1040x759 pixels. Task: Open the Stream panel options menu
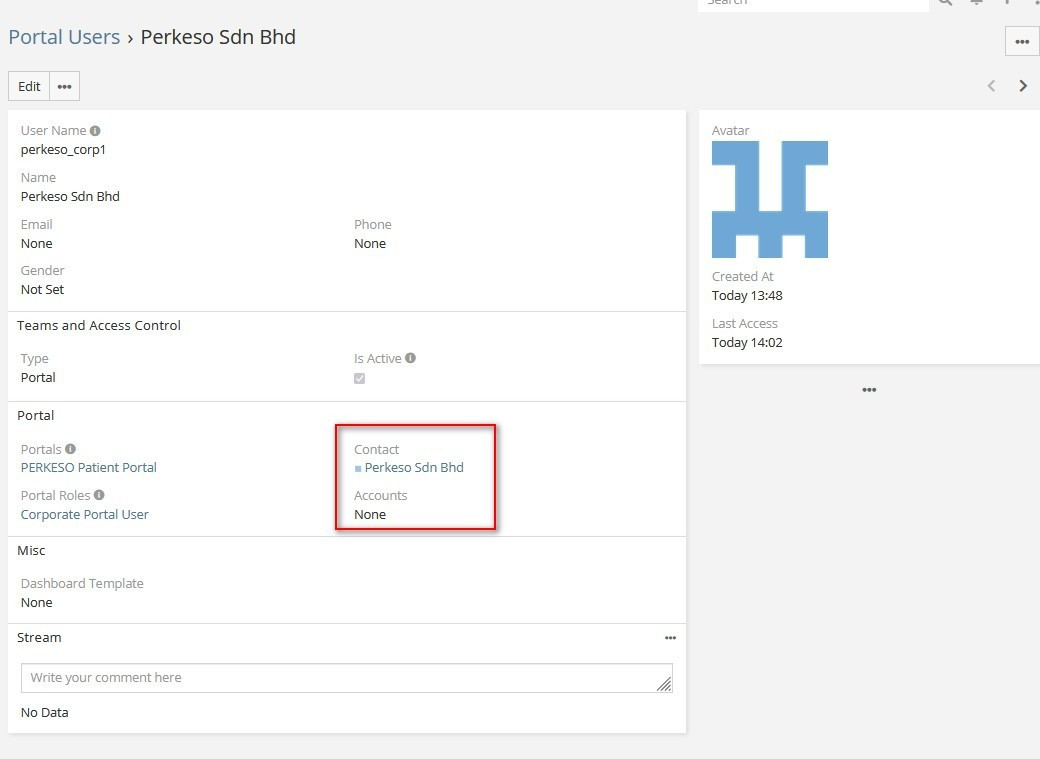click(670, 638)
